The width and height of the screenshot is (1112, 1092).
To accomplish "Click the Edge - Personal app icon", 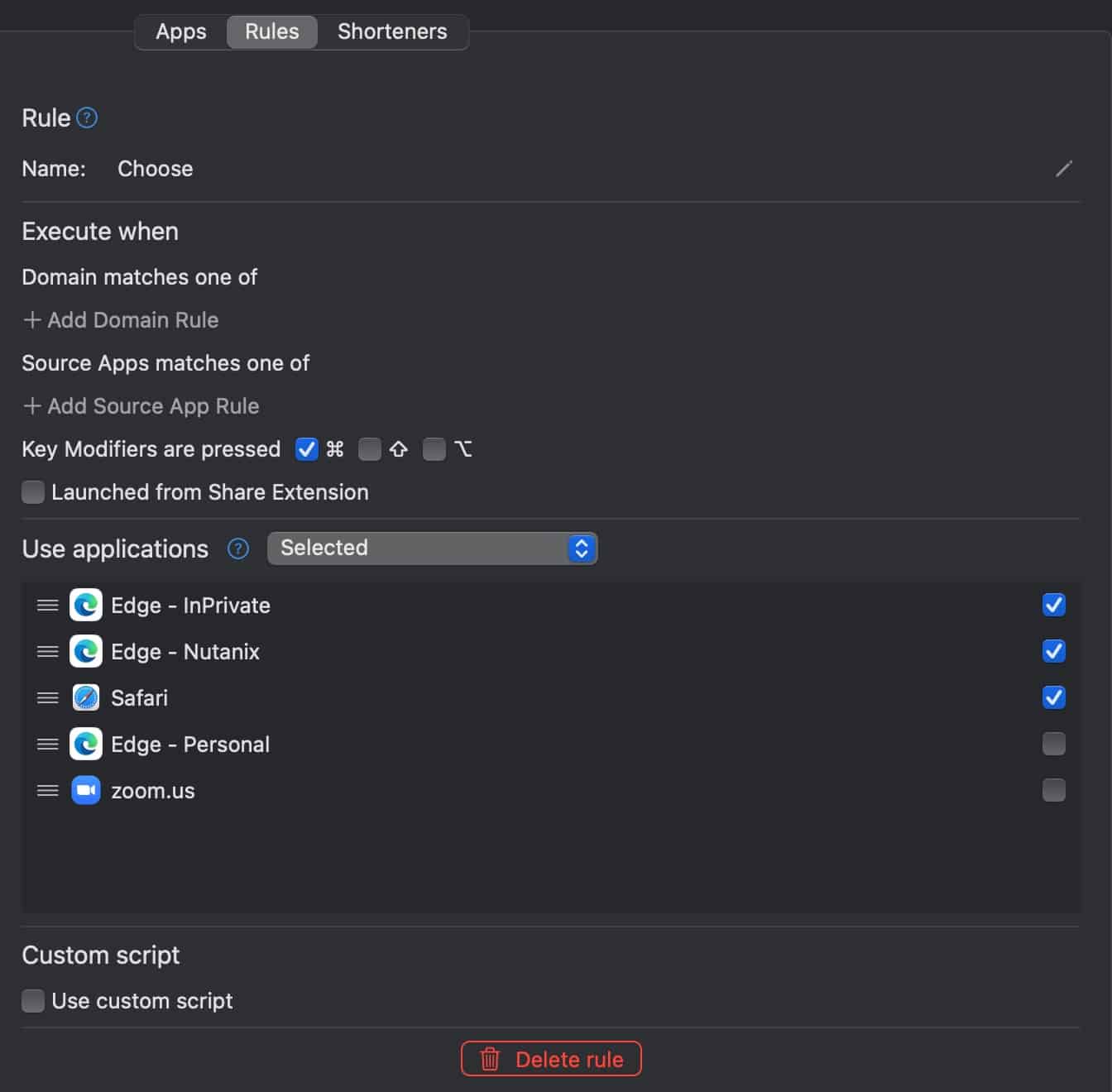I will pyautogui.click(x=86, y=745).
